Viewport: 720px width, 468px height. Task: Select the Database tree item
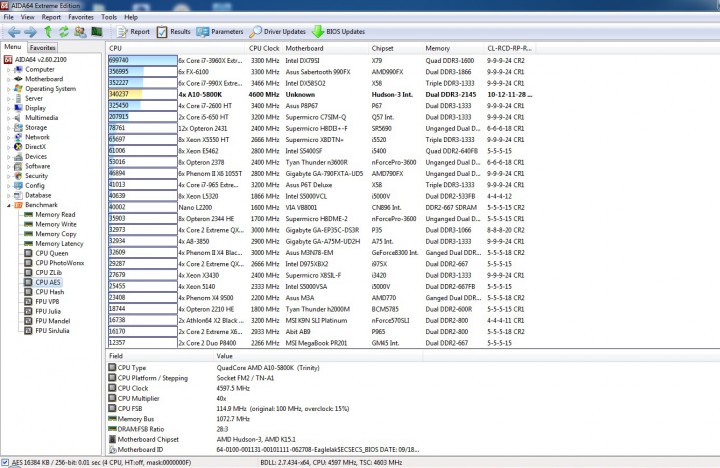coord(33,195)
